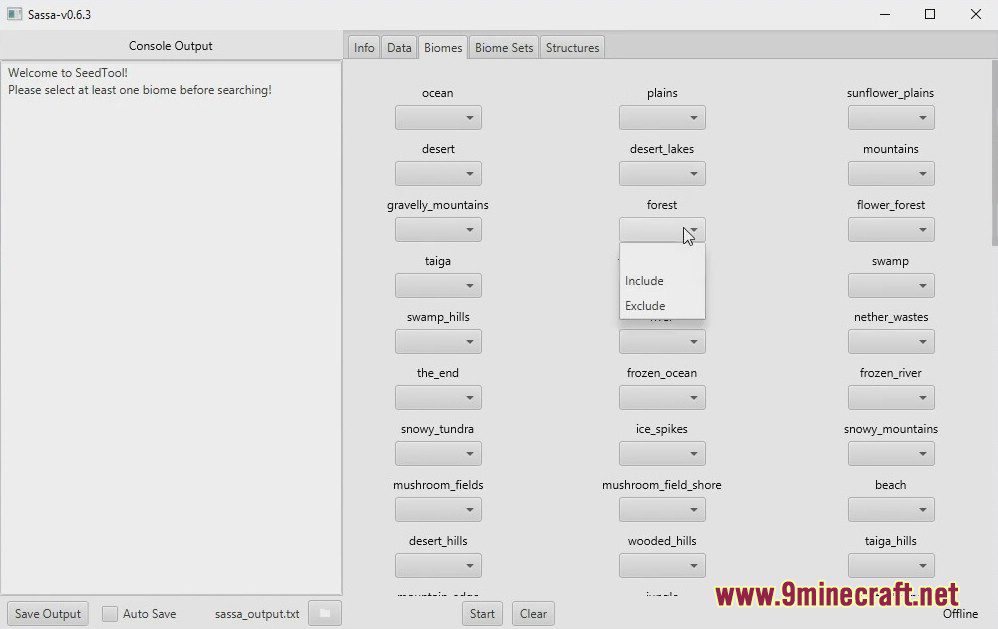Screen dimensions: 998x629
Task: Open the wooded_hills dropdown
Action: click(x=662, y=566)
